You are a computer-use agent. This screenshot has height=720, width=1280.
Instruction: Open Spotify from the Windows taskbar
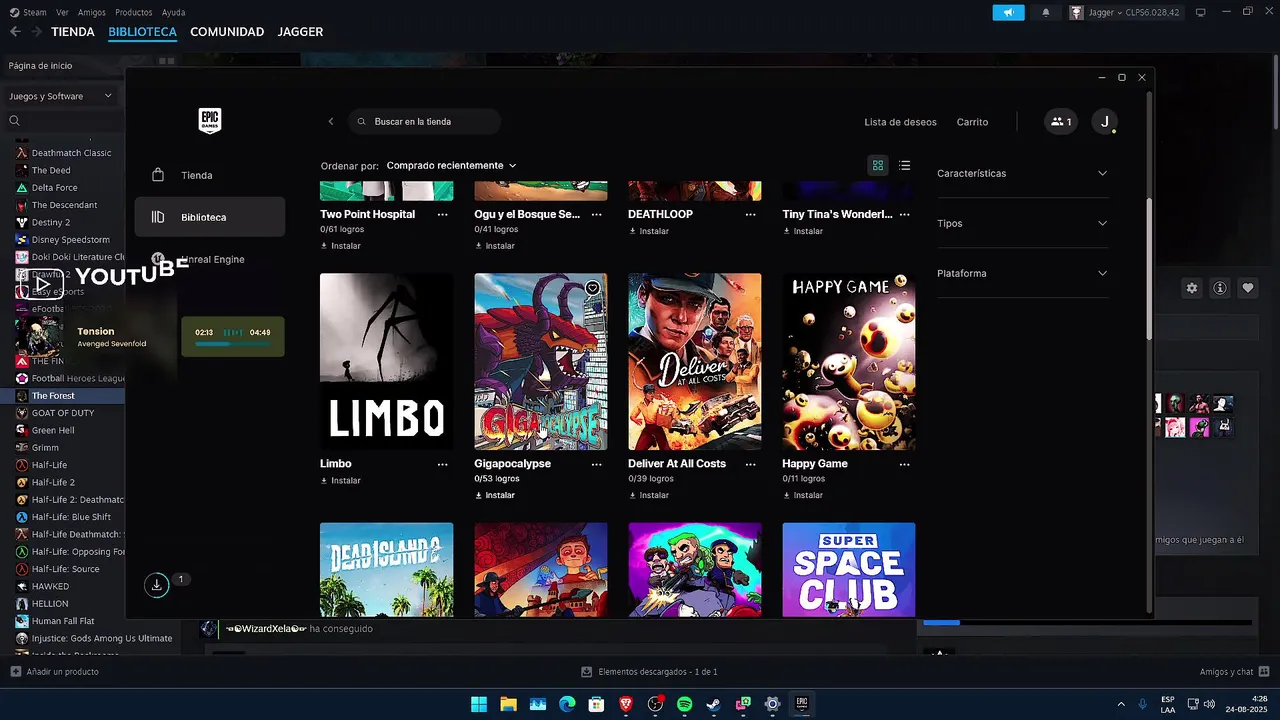[x=684, y=704]
